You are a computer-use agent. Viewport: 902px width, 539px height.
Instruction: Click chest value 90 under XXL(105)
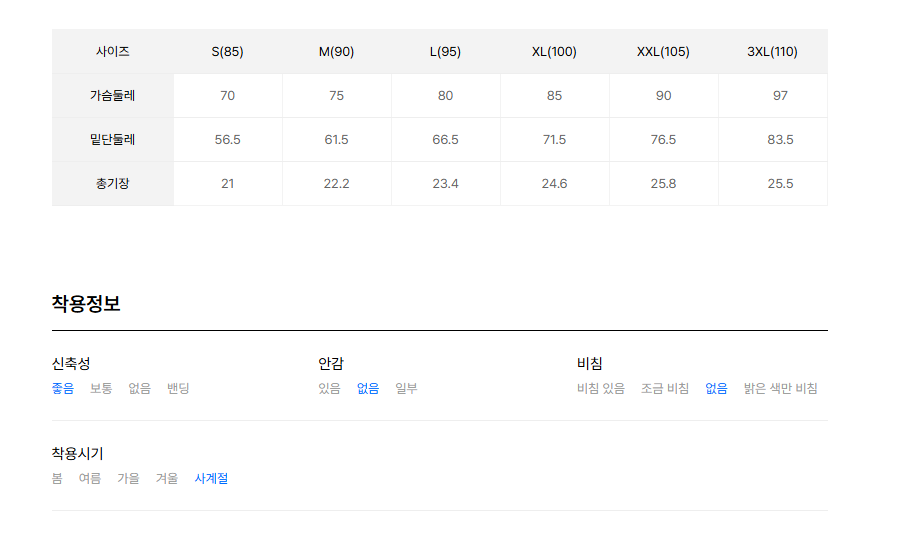pyautogui.click(x=663, y=95)
